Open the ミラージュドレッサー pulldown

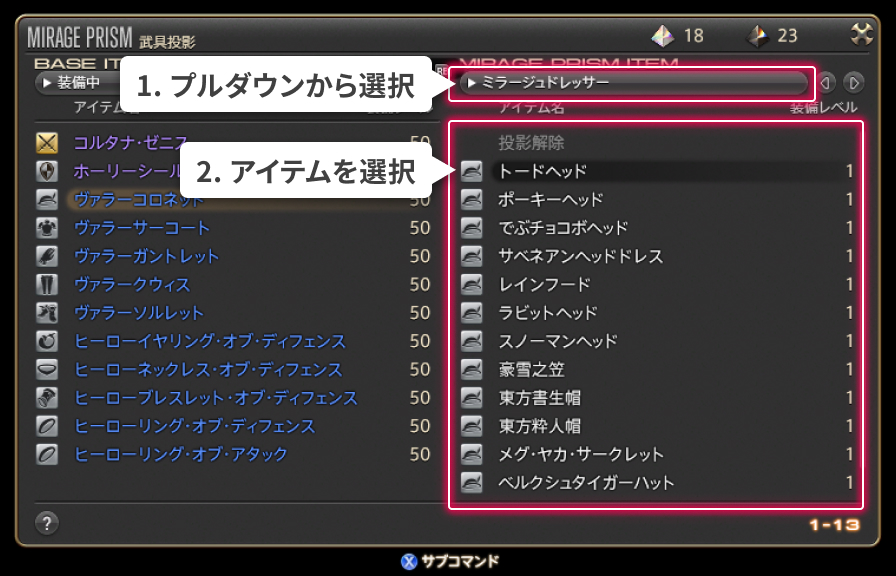[x=633, y=83]
